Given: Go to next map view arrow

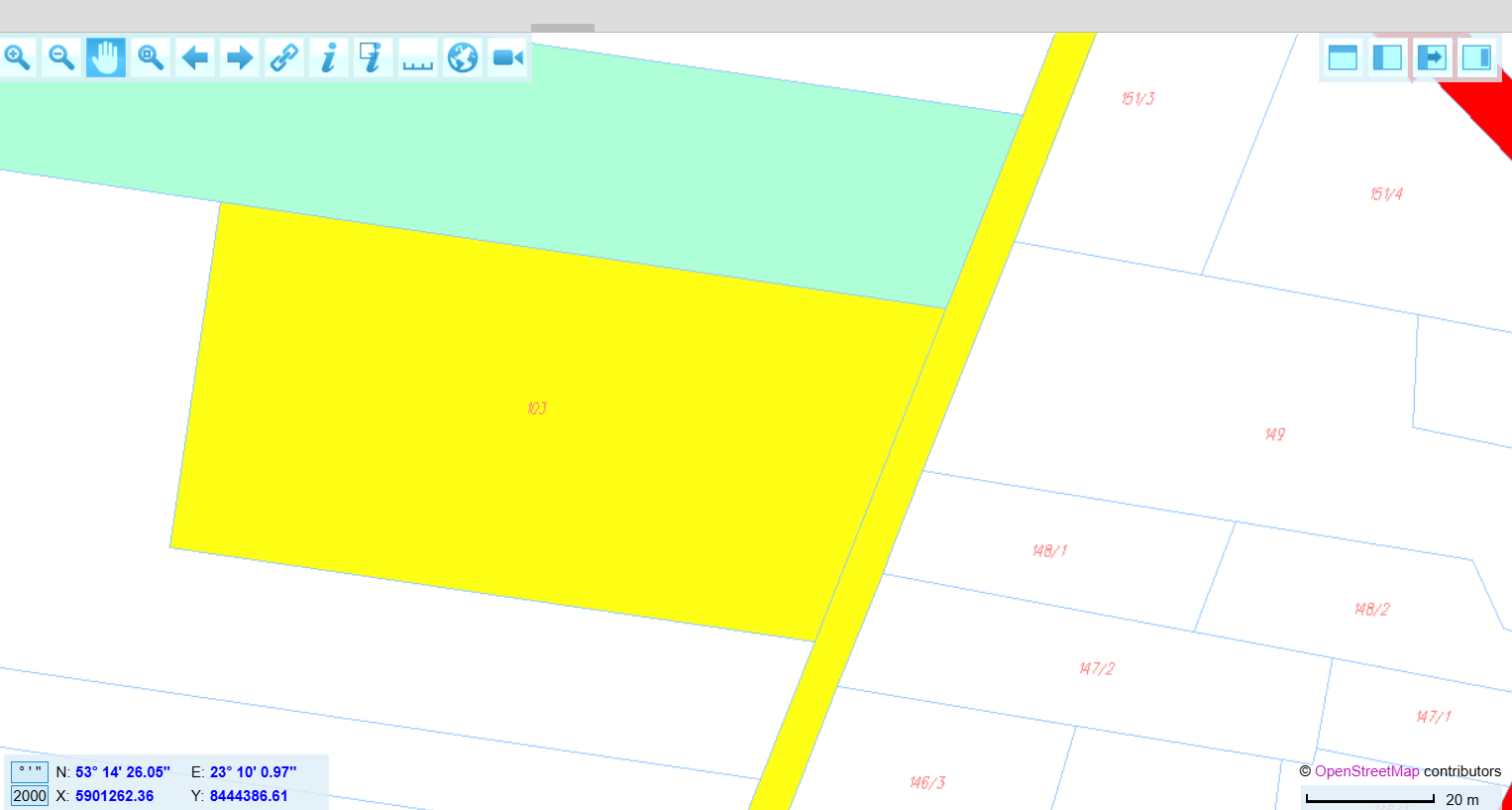Looking at the screenshot, I should [x=240, y=58].
